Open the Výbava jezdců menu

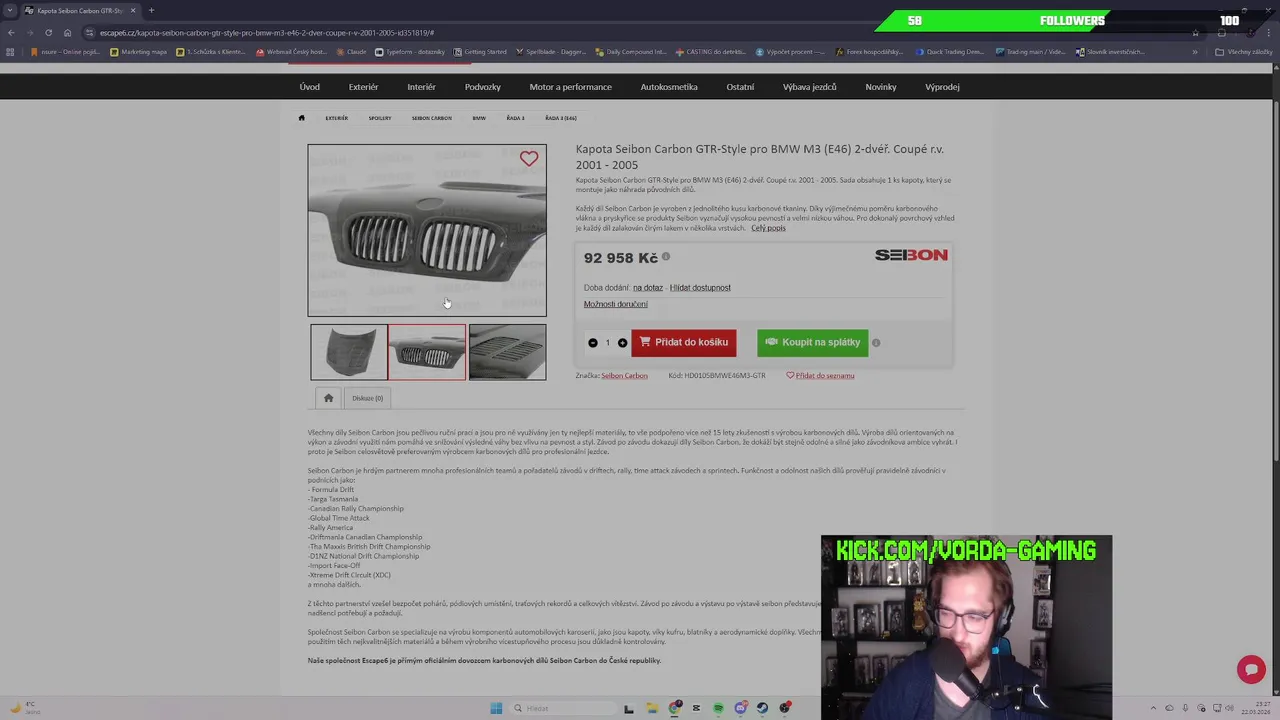(809, 87)
